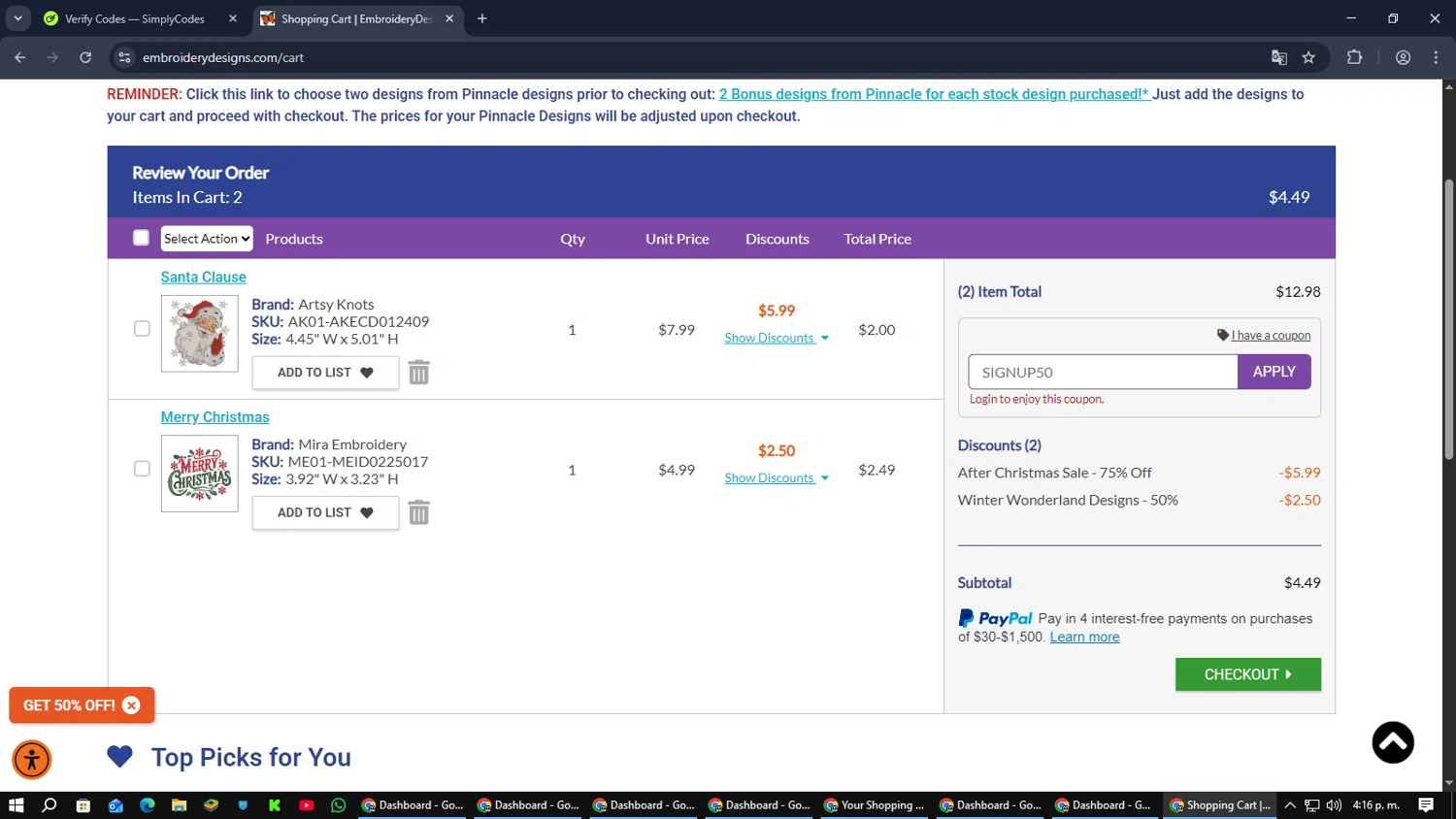Click I have a coupon link

[1271, 335]
